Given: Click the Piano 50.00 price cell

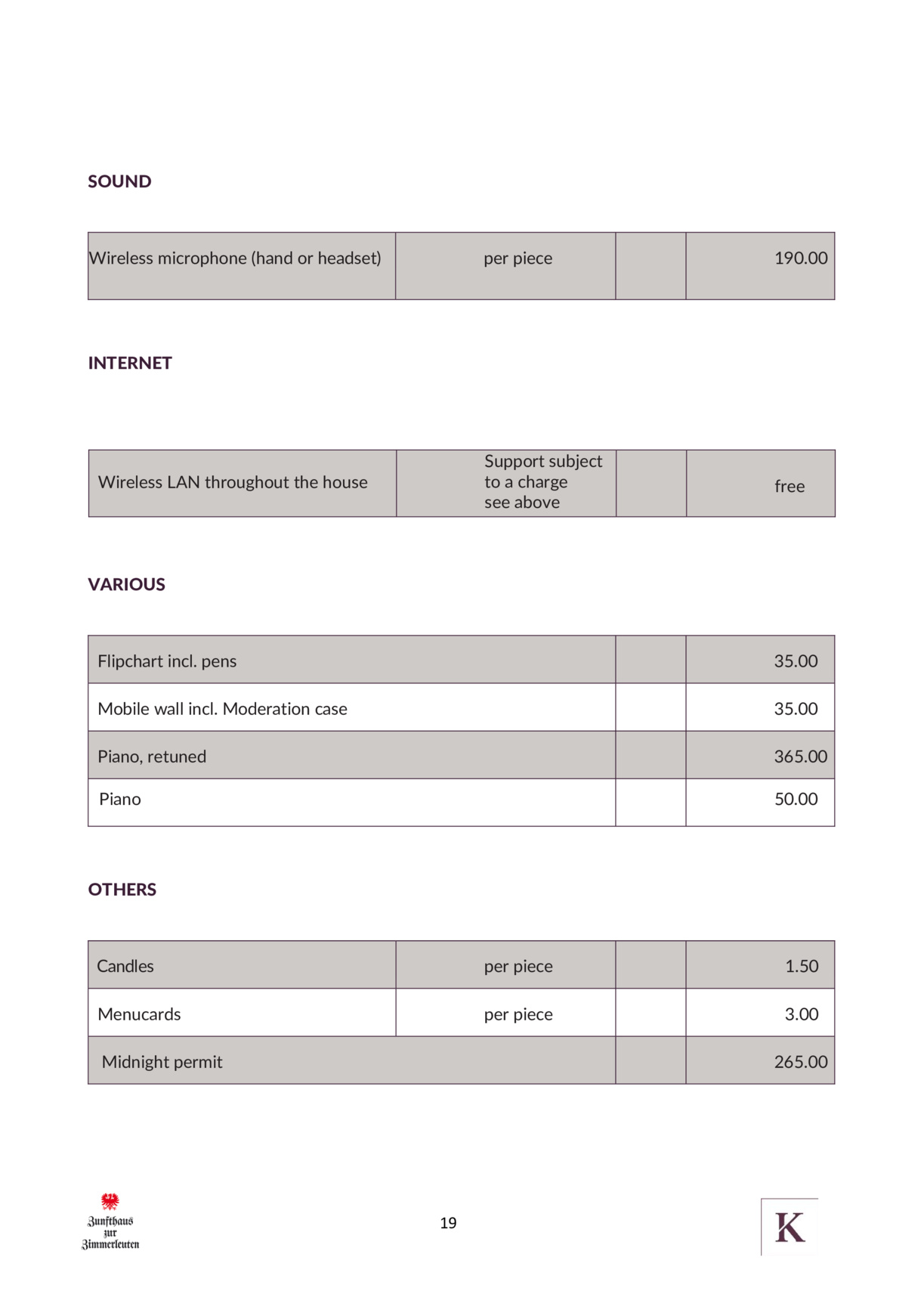Looking at the screenshot, I should tap(760, 803).
